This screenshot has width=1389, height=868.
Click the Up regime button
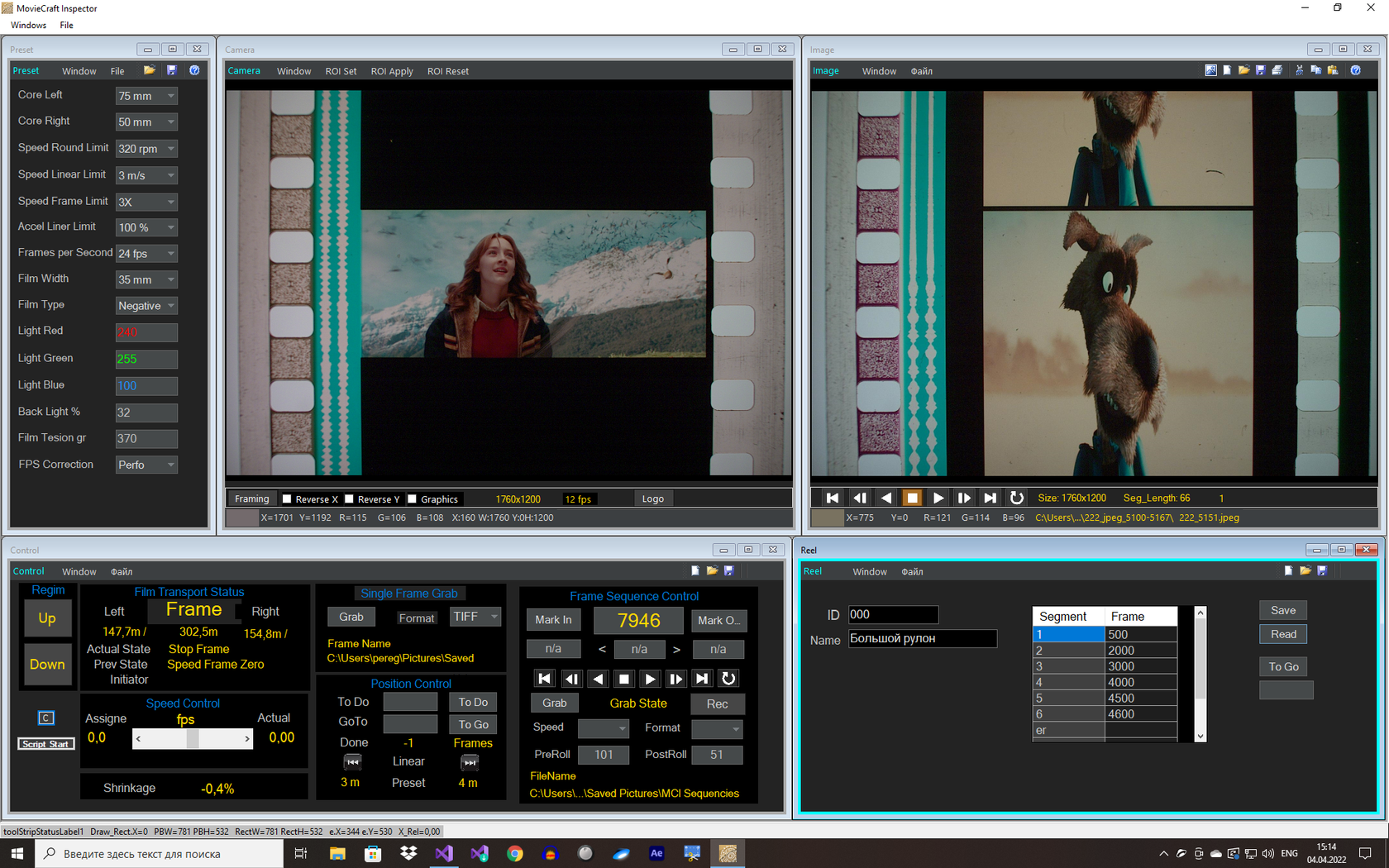point(47,618)
